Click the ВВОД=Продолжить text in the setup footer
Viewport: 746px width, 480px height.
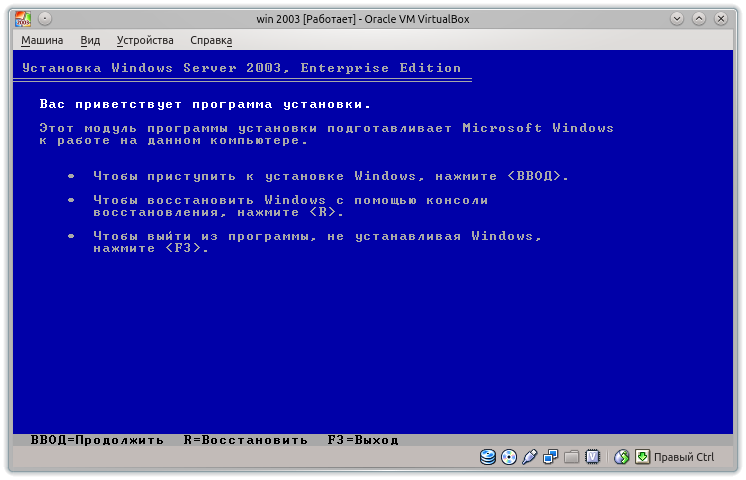click(x=97, y=440)
